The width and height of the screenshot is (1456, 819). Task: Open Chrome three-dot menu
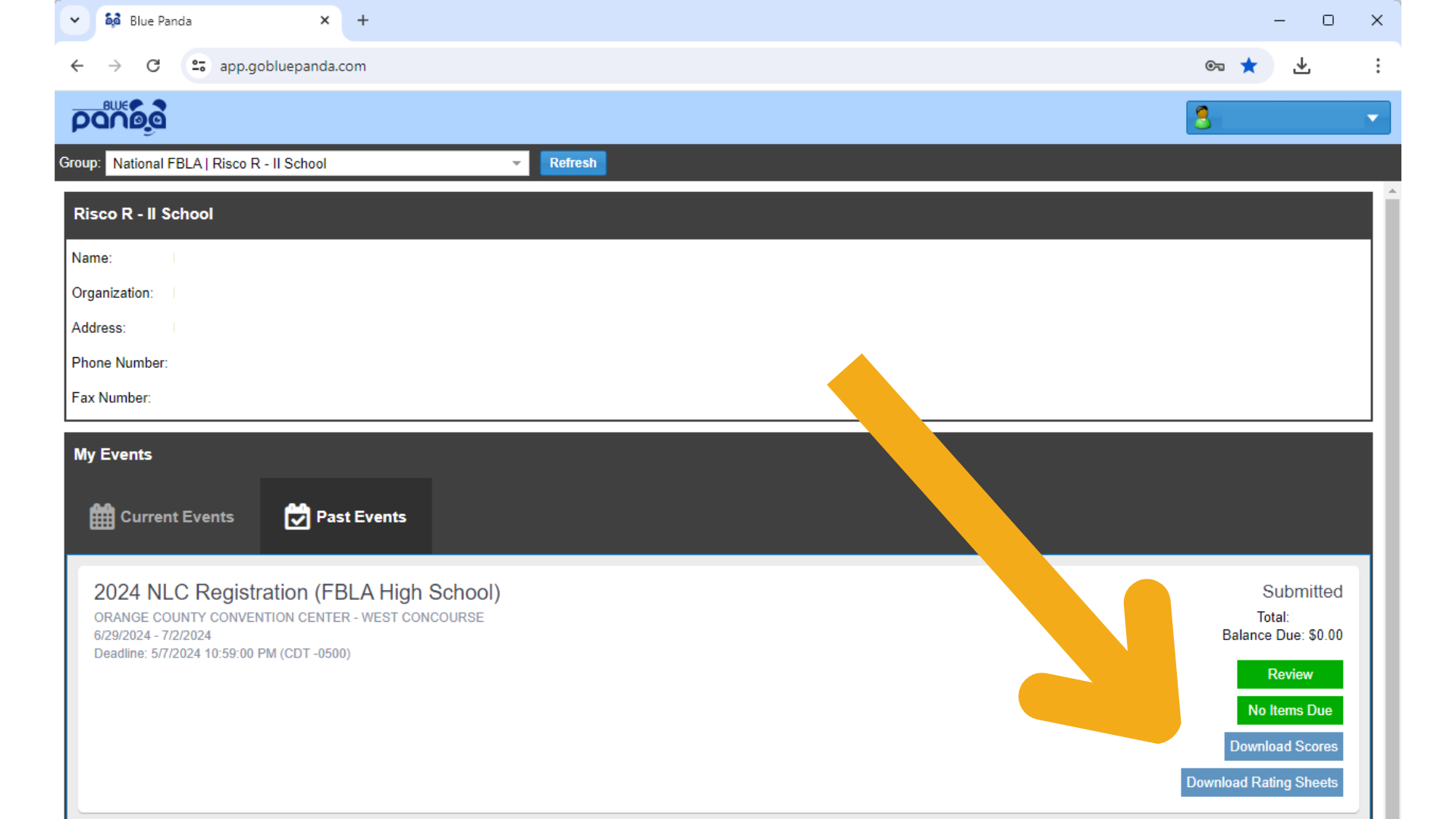tap(1378, 66)
